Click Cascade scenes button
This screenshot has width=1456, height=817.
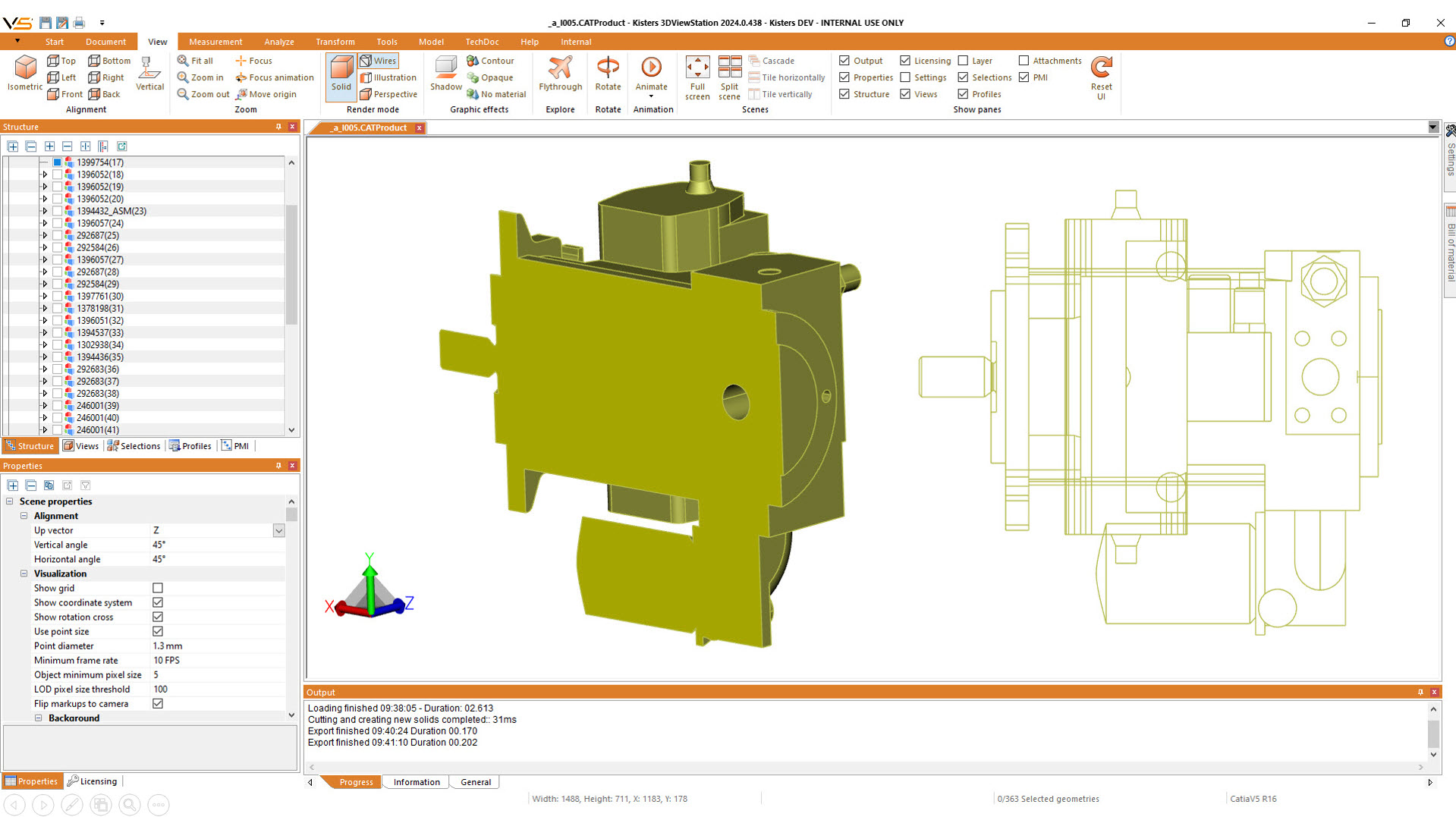771,61
